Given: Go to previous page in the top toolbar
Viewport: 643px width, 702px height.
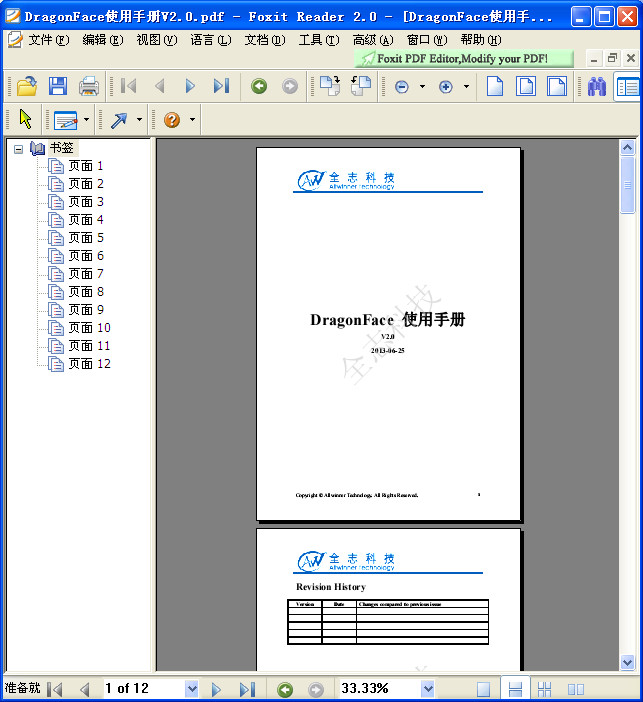Looking at the screenshot, I should [159, 86].
